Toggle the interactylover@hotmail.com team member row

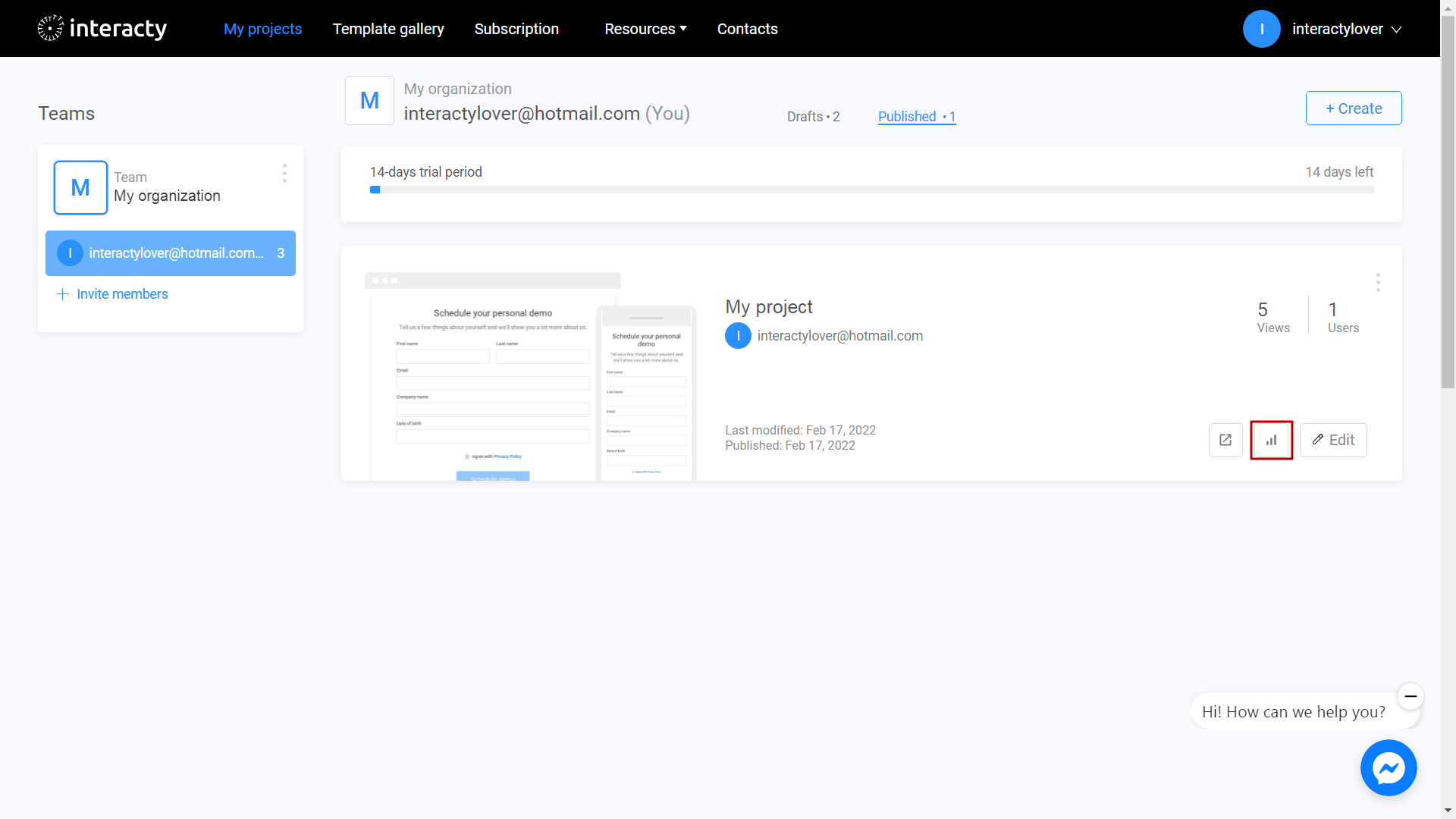170,253
